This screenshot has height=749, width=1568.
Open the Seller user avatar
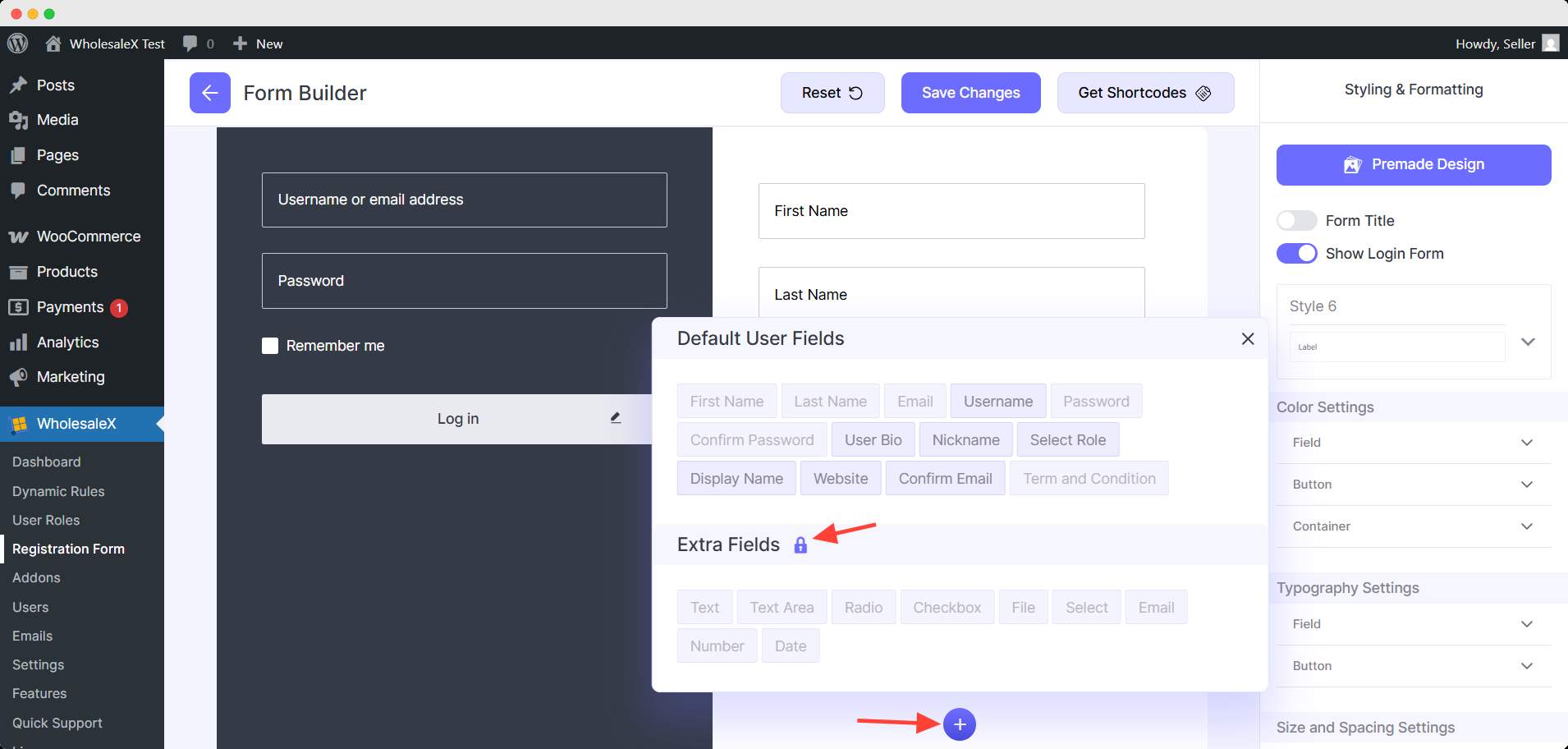pyautogui.click(x=1551, y=44)
